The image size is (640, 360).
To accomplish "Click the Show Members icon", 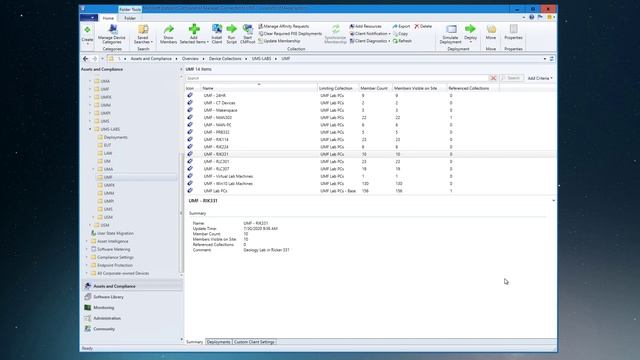I will tap(168, 29).
